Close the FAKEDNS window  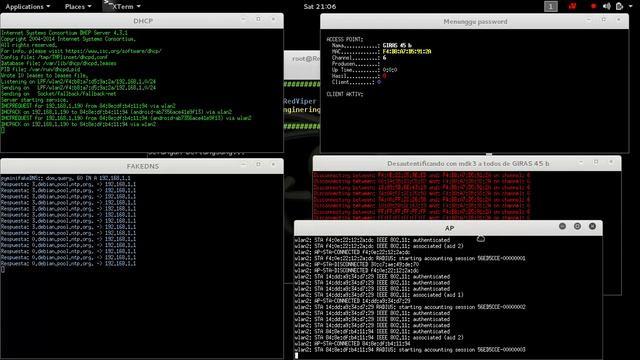click(273, 164)
